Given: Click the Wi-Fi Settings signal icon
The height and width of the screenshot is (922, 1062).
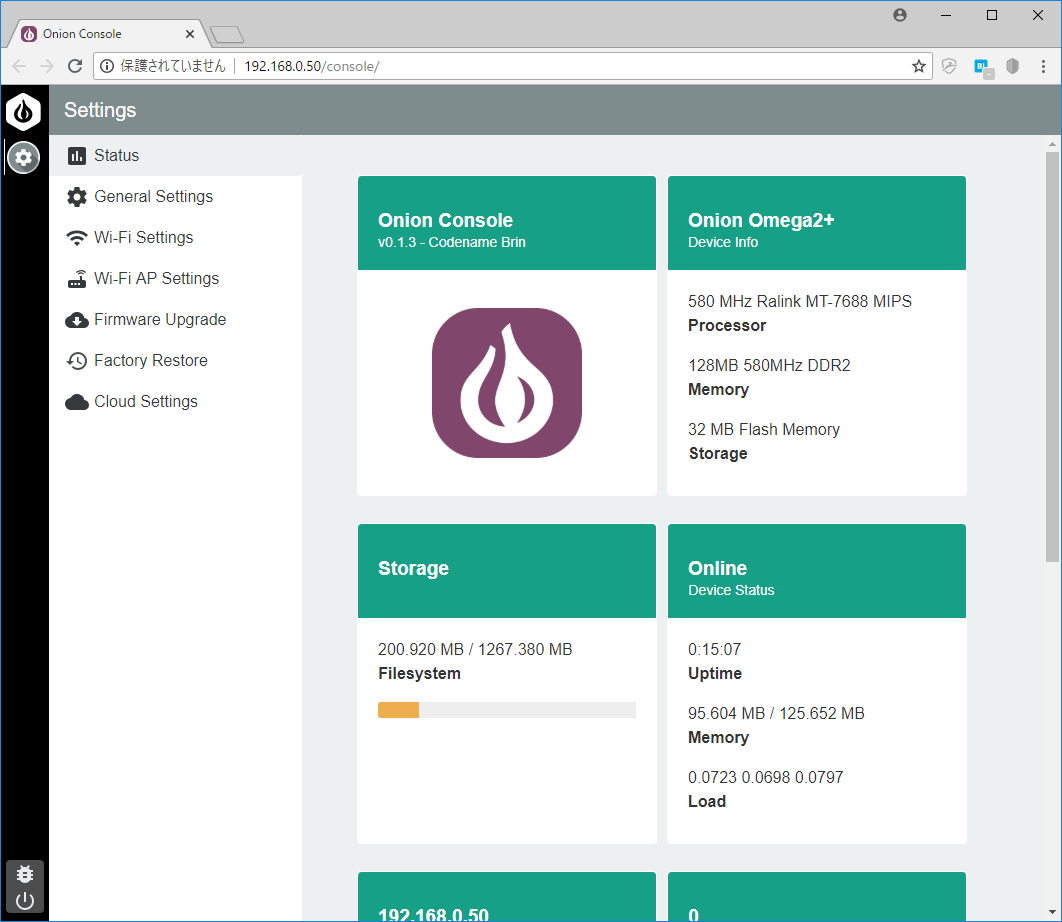Looking at the screenshot, I should click(77, 238).
